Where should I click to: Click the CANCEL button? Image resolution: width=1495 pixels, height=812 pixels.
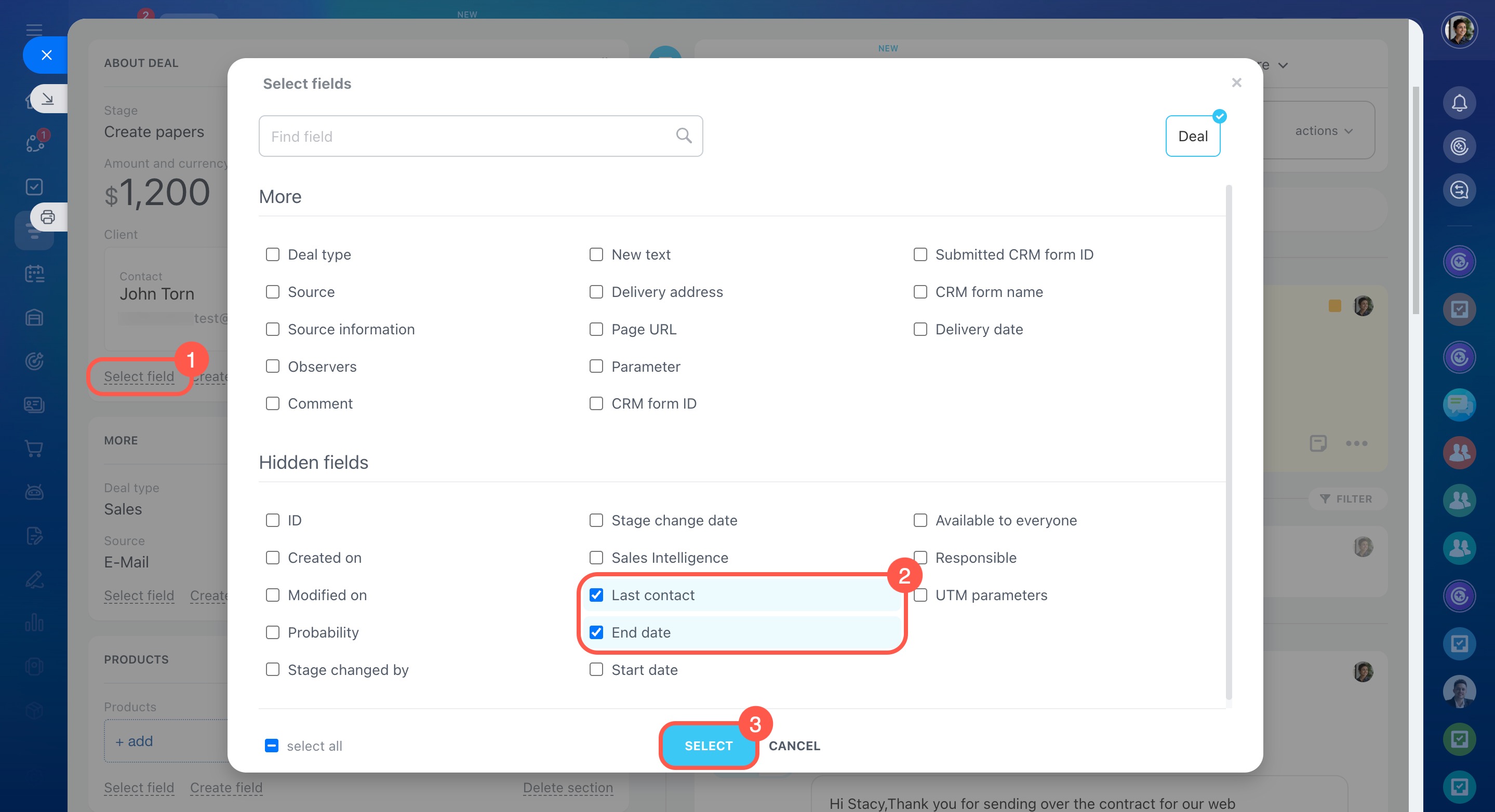(794, 746)
